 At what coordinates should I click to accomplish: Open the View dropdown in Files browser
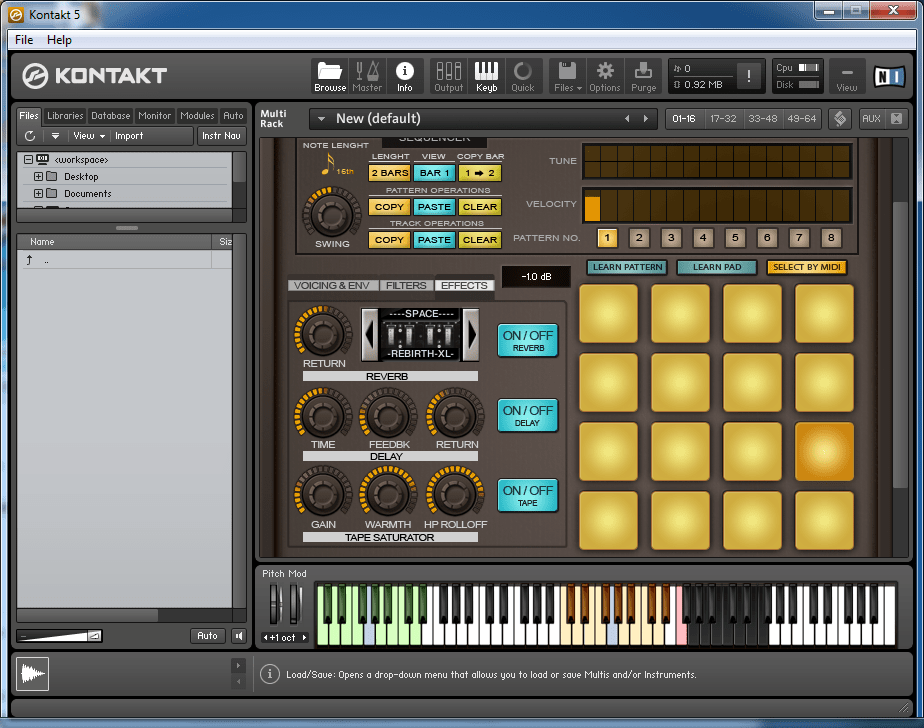(89, 136)
